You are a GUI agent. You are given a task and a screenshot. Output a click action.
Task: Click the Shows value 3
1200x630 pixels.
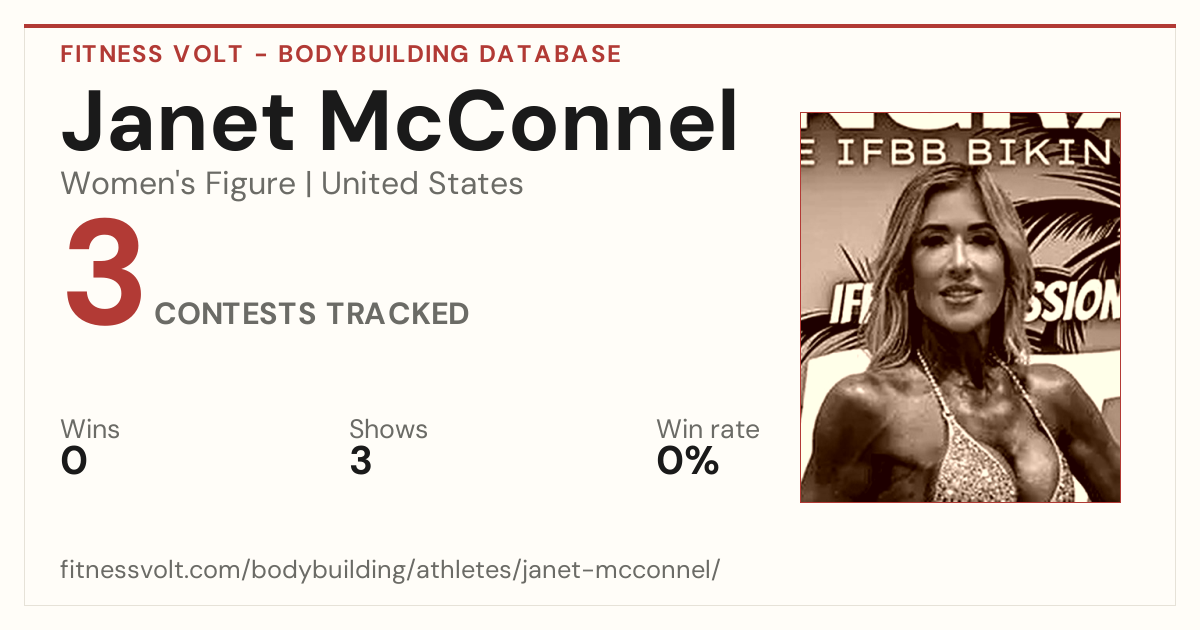pos(361,461)
